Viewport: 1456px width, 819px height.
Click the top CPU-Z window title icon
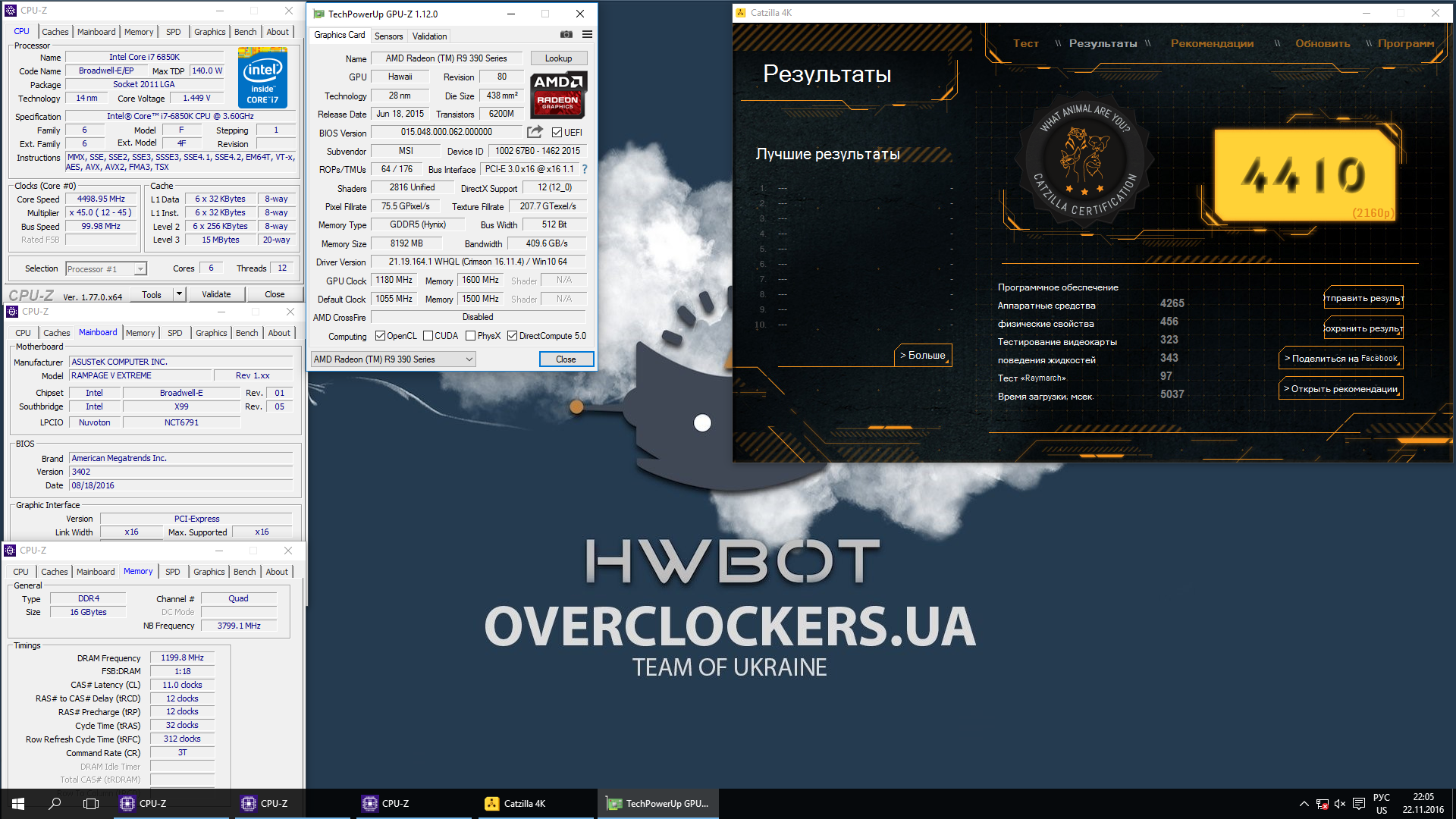point(11,11)
